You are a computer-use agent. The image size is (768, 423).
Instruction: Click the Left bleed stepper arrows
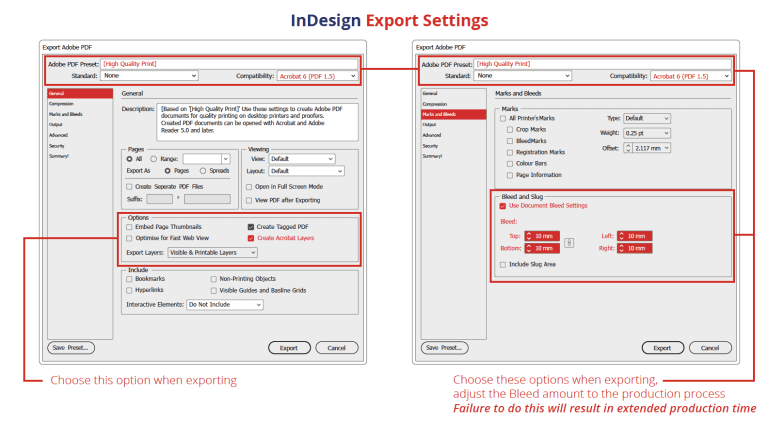(x=622, y=236)
